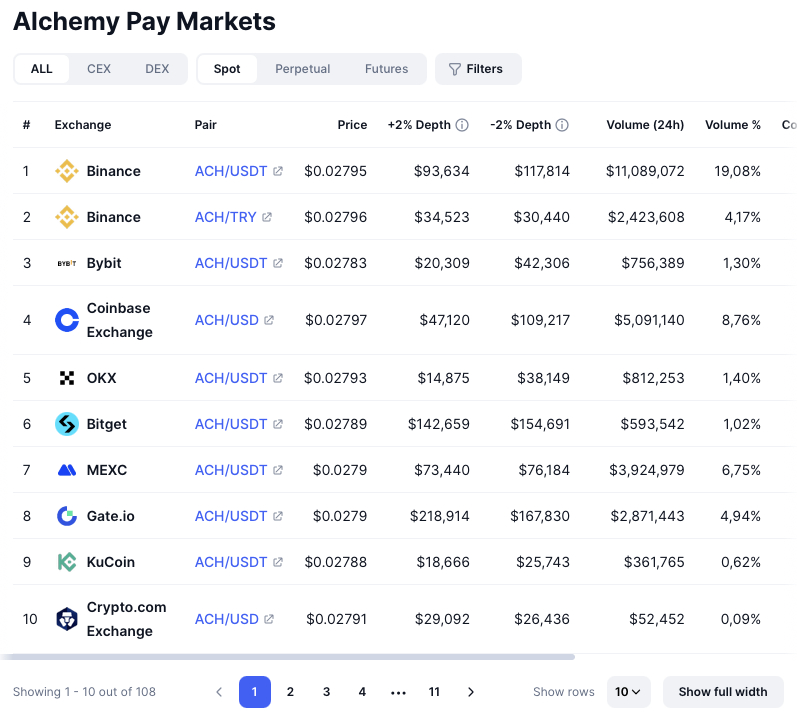Click the KuCoin logo icon
This screenshot has width=797, height=720.
coord(67,562)
